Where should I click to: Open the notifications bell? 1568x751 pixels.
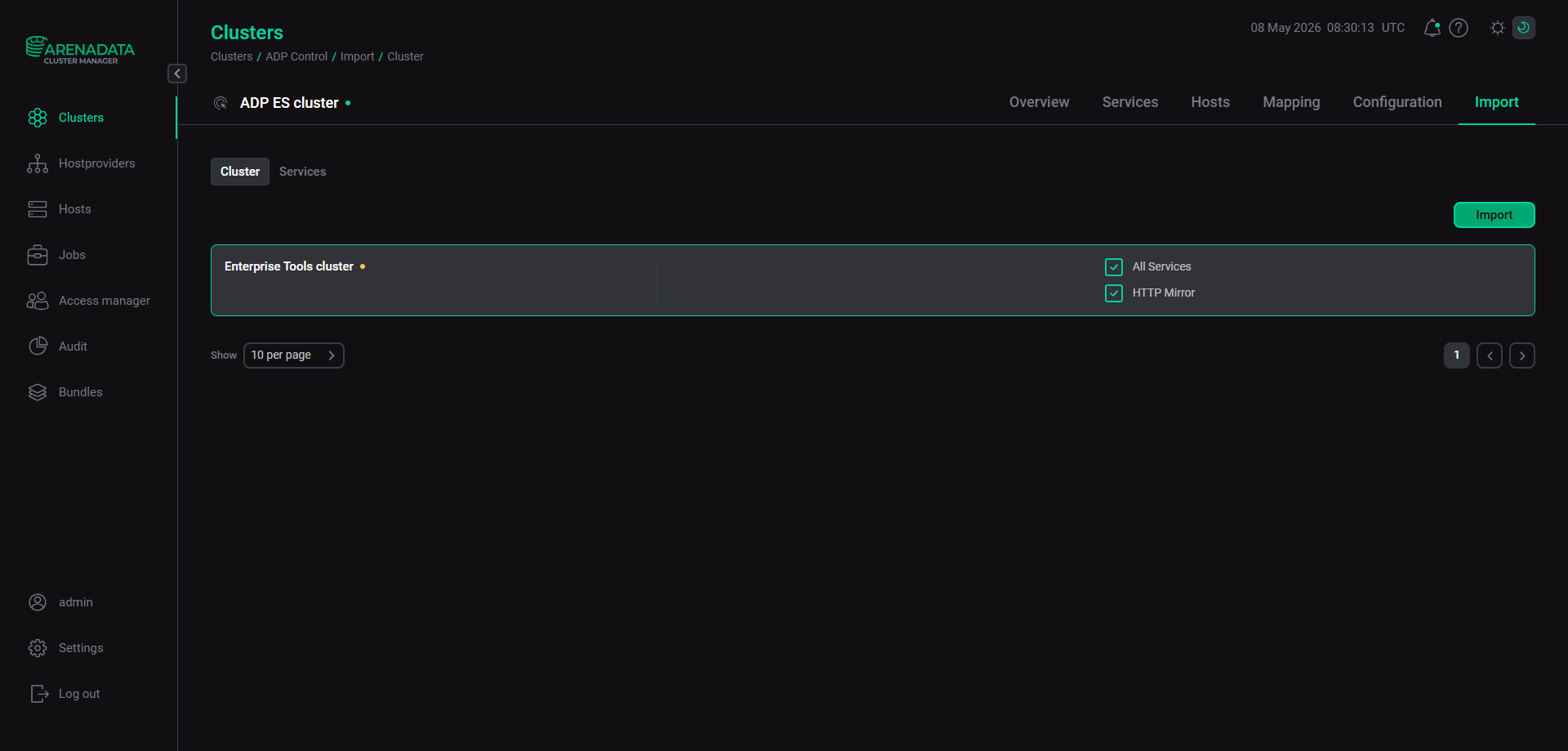(x=1432, y=28)
